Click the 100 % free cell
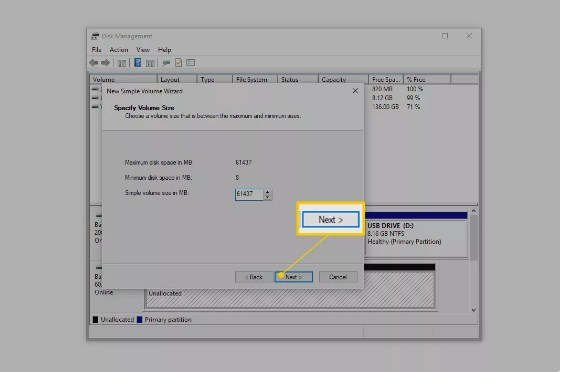The image size is (563, 372). click(415, 89)
